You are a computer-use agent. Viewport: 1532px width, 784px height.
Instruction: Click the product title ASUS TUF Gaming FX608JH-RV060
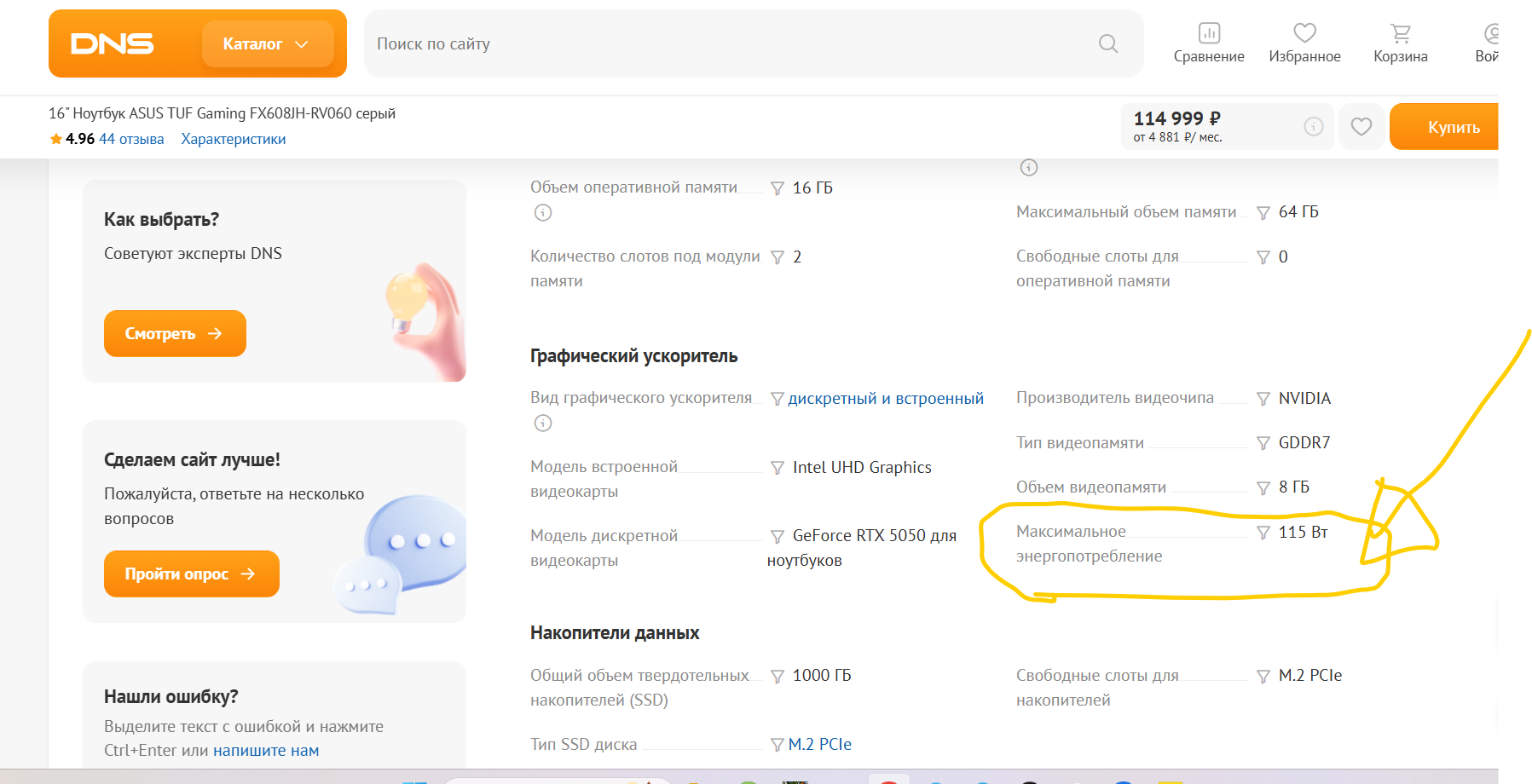click(x=222, y=113)
